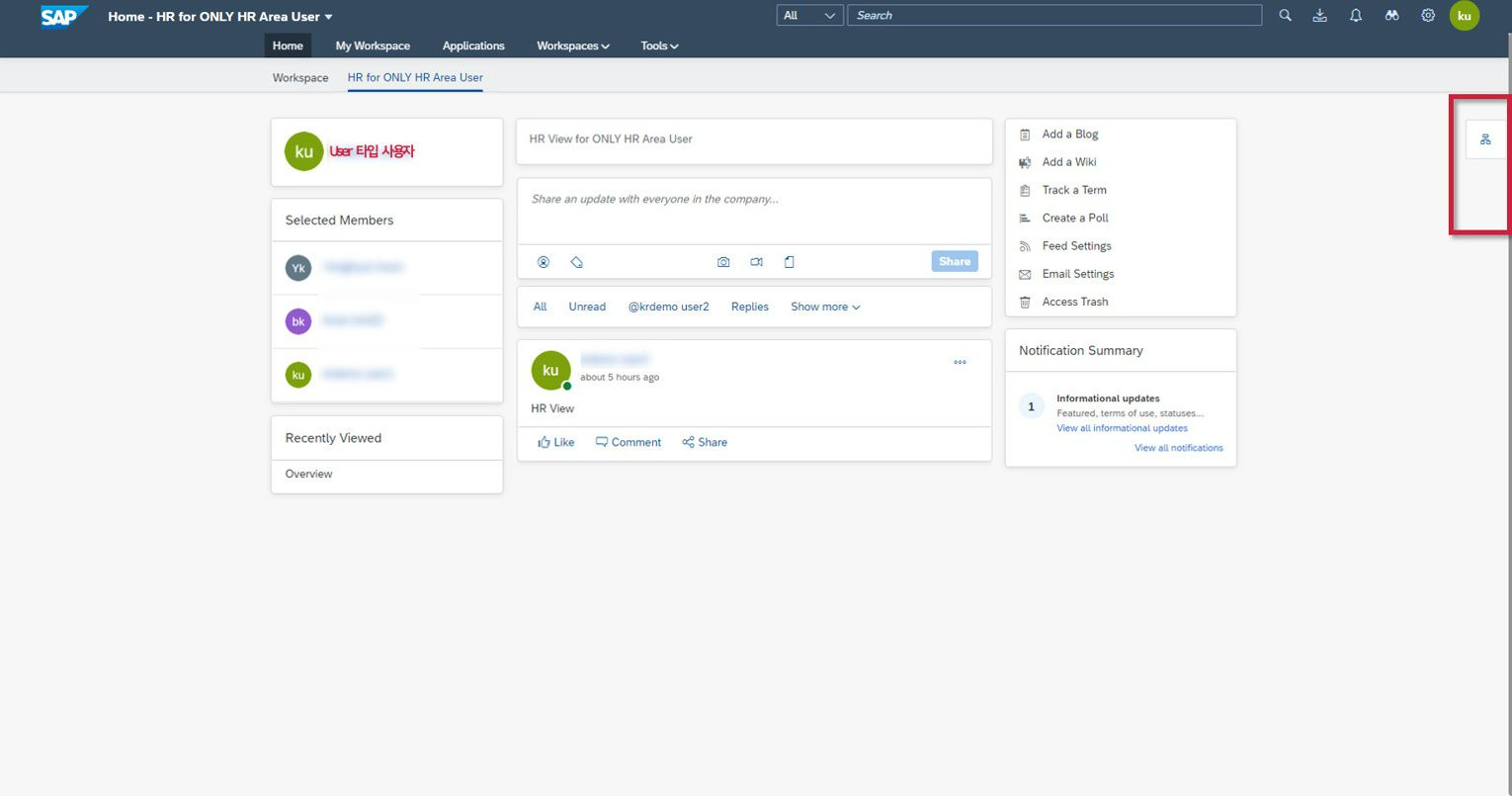1512x796 pixels.
Task: Click the large ku avatar in profile card
Action: pos(304,151)
